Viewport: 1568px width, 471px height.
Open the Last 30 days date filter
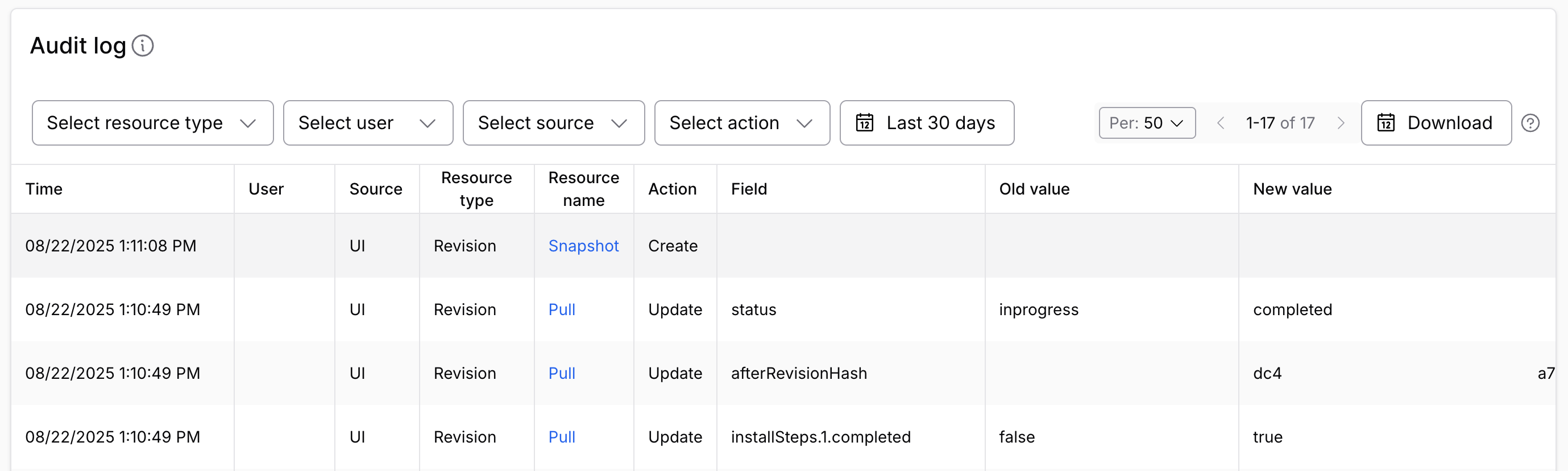[927, 123]
